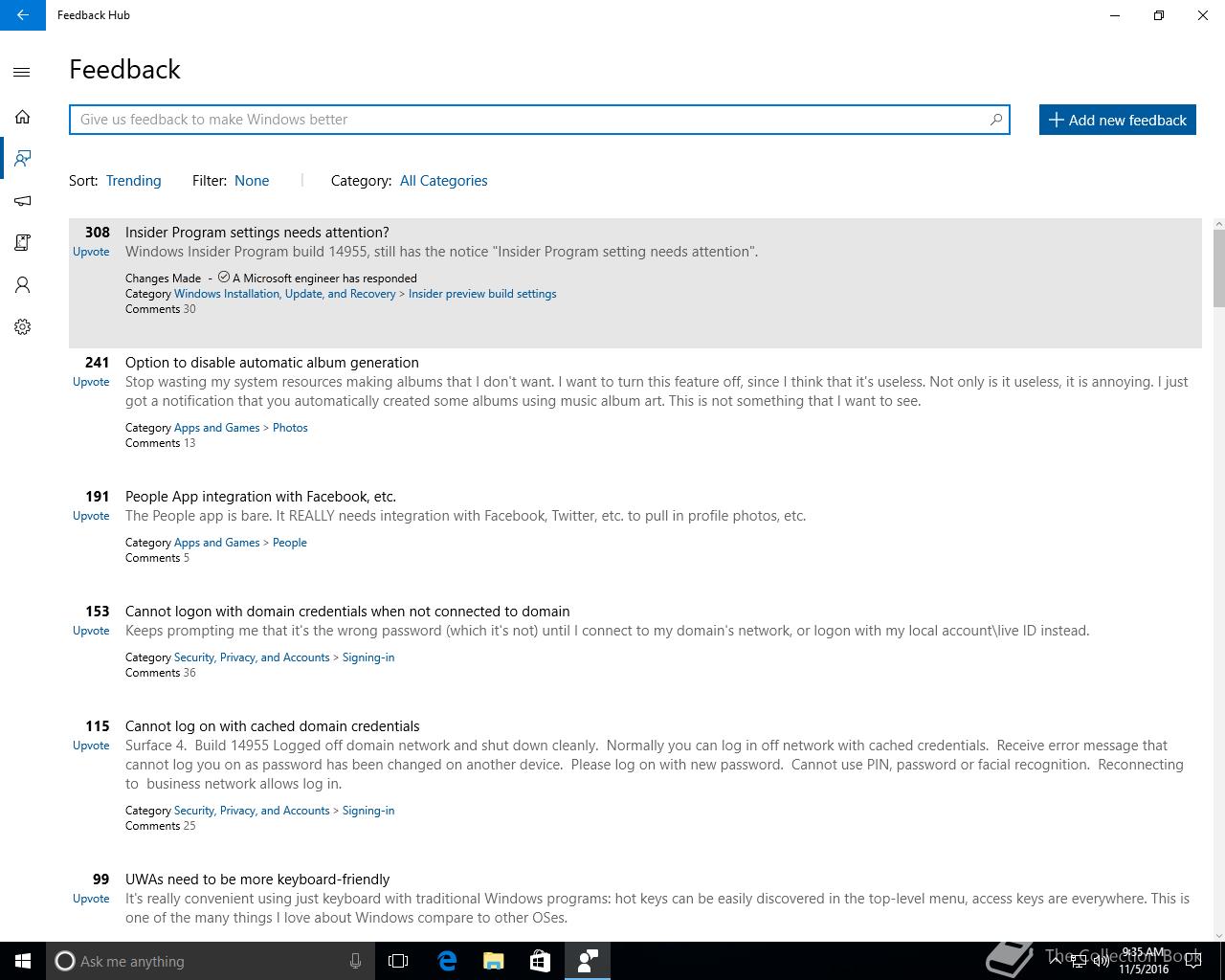
Task: Open Announcements megaphone icon
Action: click(x=22, y=201)
